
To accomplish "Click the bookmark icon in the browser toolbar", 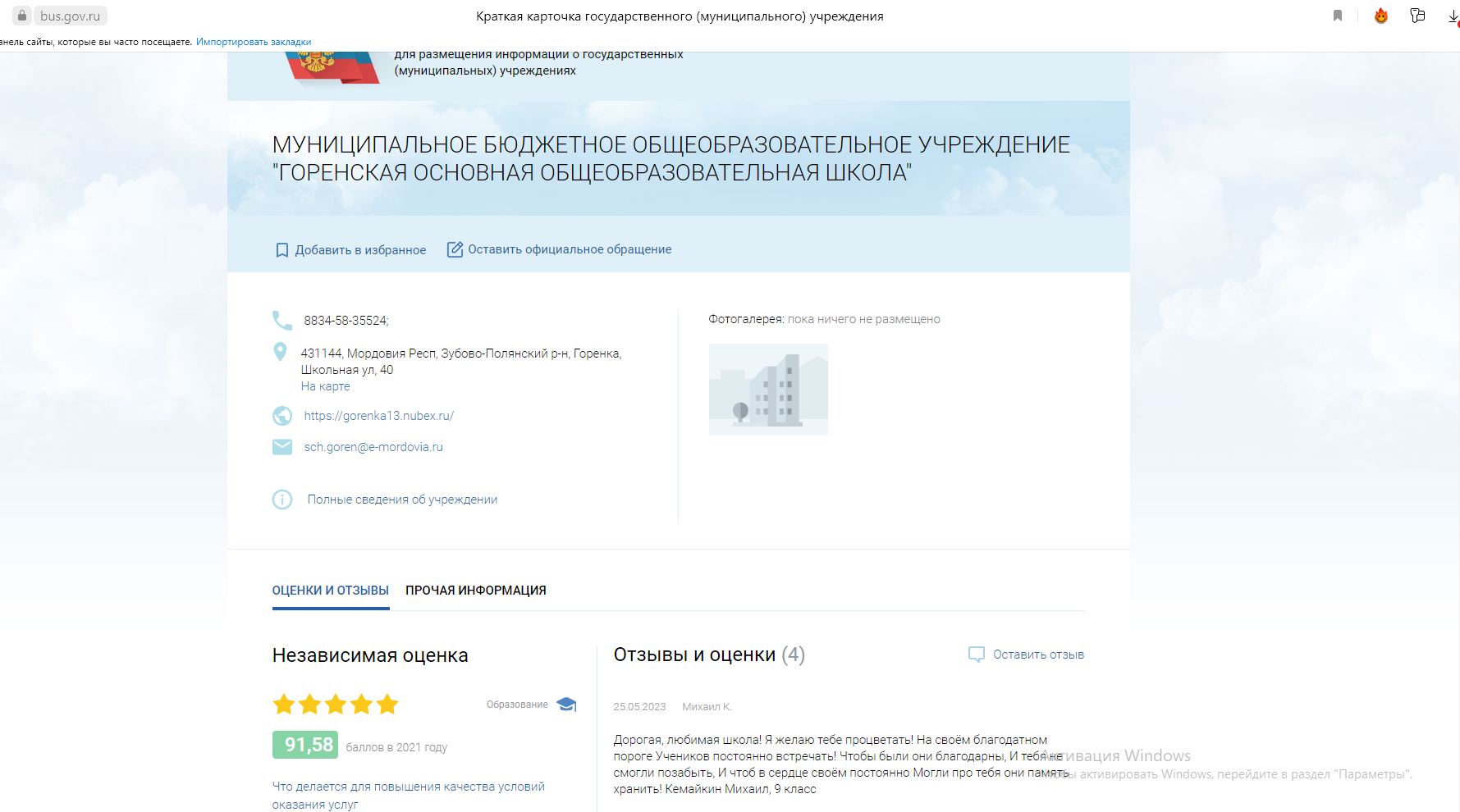I will click(x=1338, y=16).
